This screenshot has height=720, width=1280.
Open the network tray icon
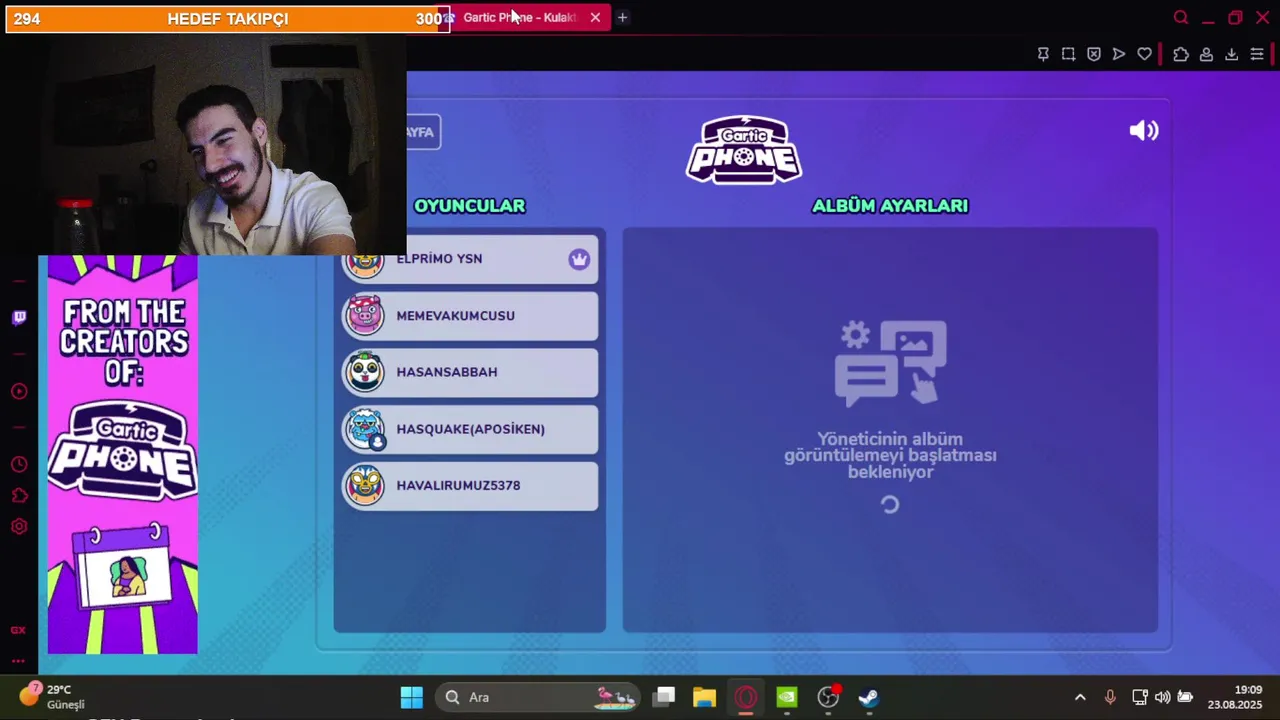point(1139,697)
